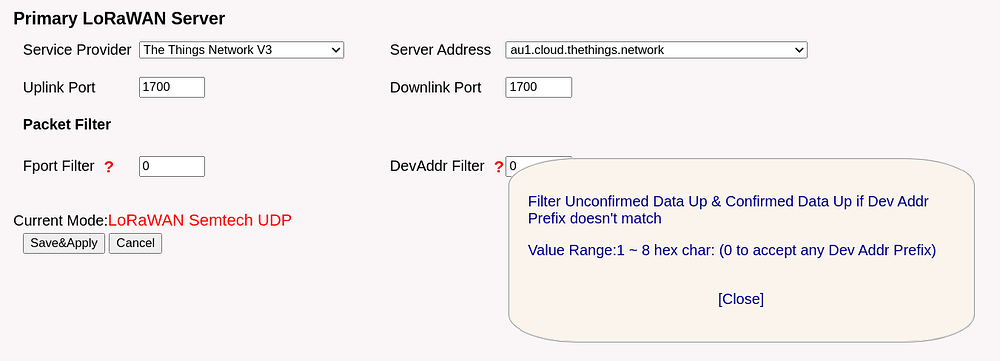This screenshot has height=361, width=1000.
Task: Open the Fport Filter help question mark
Action: 109,167
